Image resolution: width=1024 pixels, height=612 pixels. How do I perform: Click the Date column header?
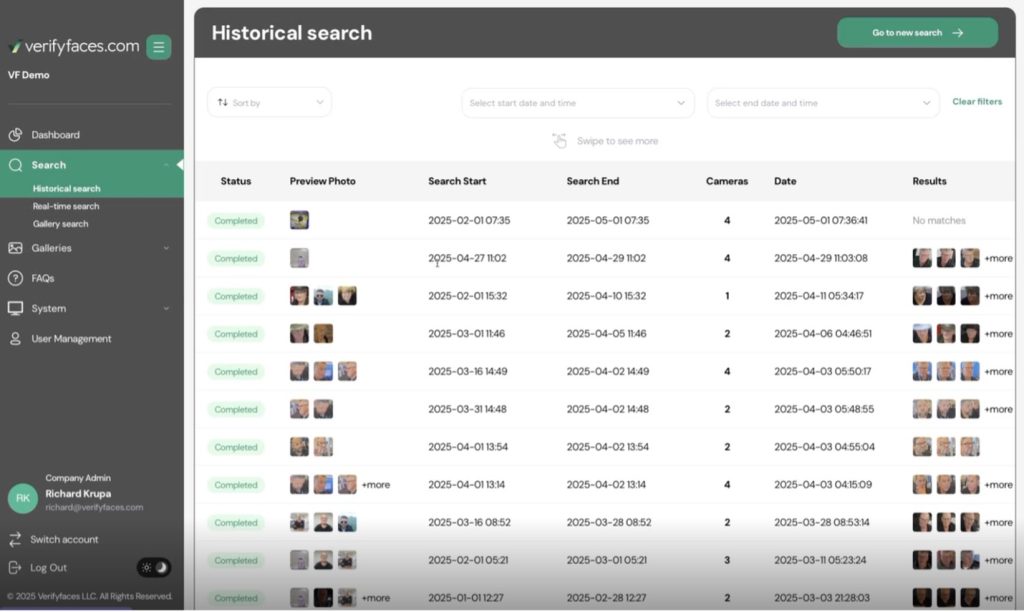coord(785,182)
